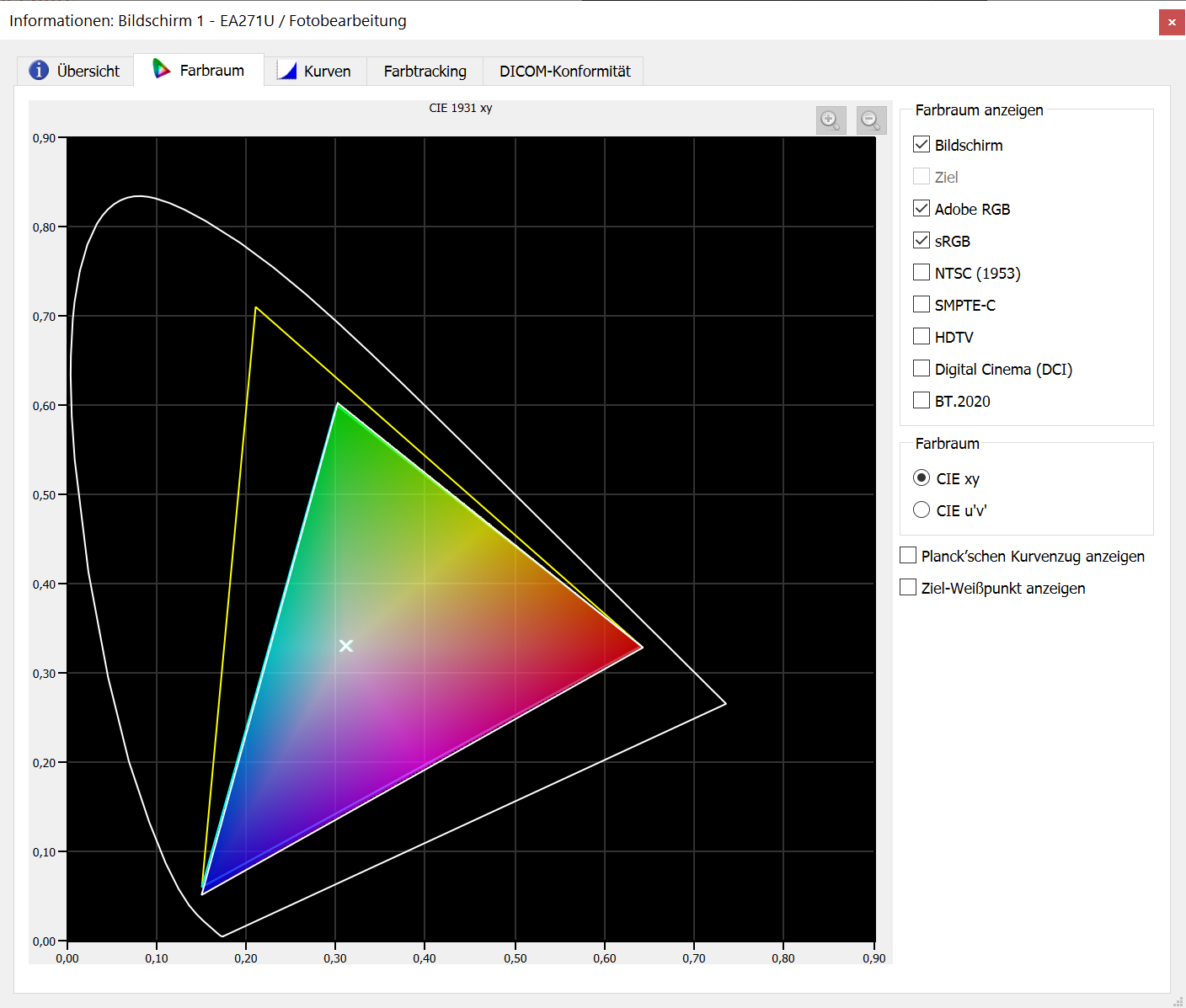Image resolution: width=1186 pixels, height=1008 pixels.
Task: Open the Farbtracking tab
Action: pos(425,72)
